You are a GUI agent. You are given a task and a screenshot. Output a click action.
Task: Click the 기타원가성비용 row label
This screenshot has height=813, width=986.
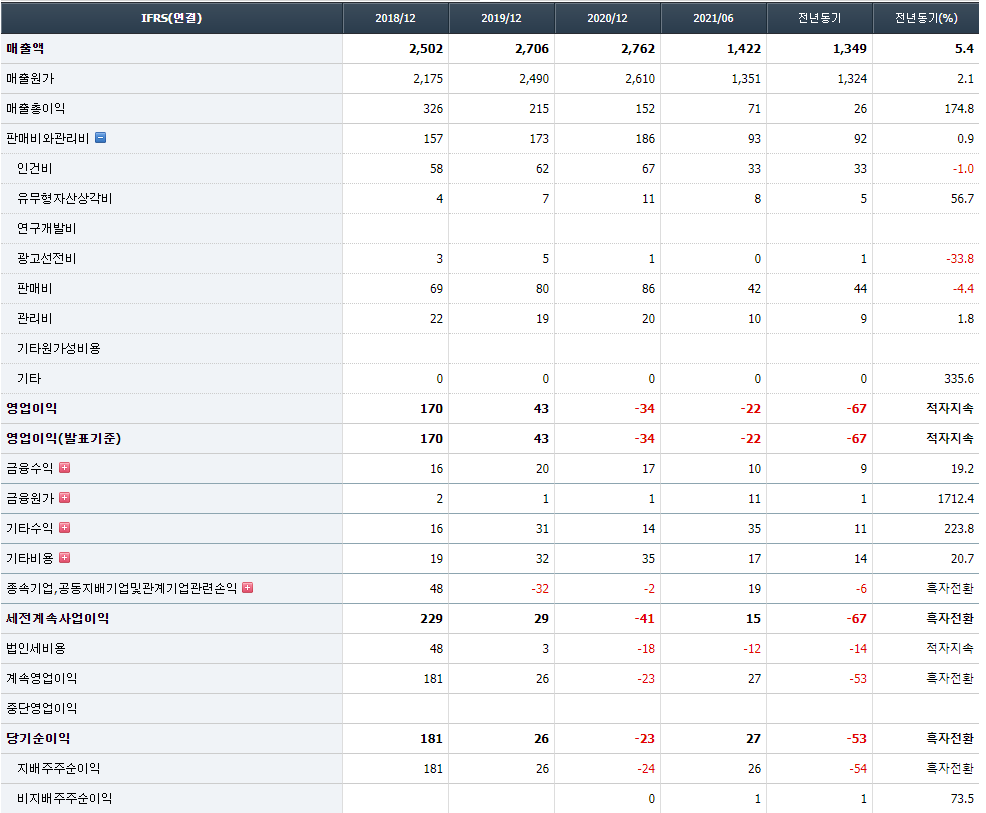tap(58, 348)
